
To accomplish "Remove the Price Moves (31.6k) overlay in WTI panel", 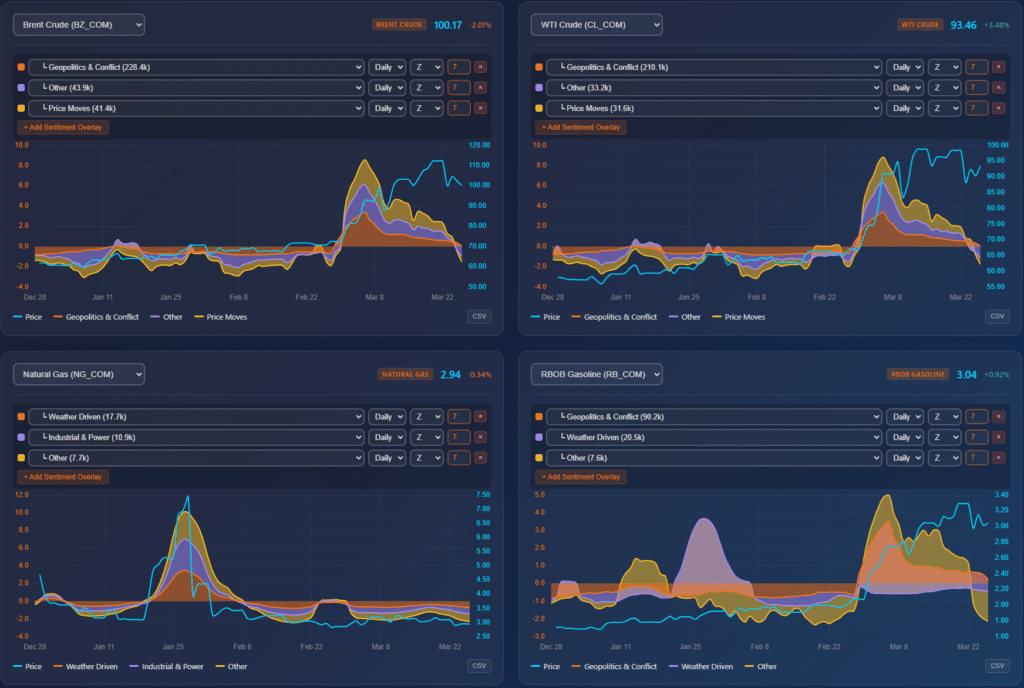I will (x=999, y=108).
